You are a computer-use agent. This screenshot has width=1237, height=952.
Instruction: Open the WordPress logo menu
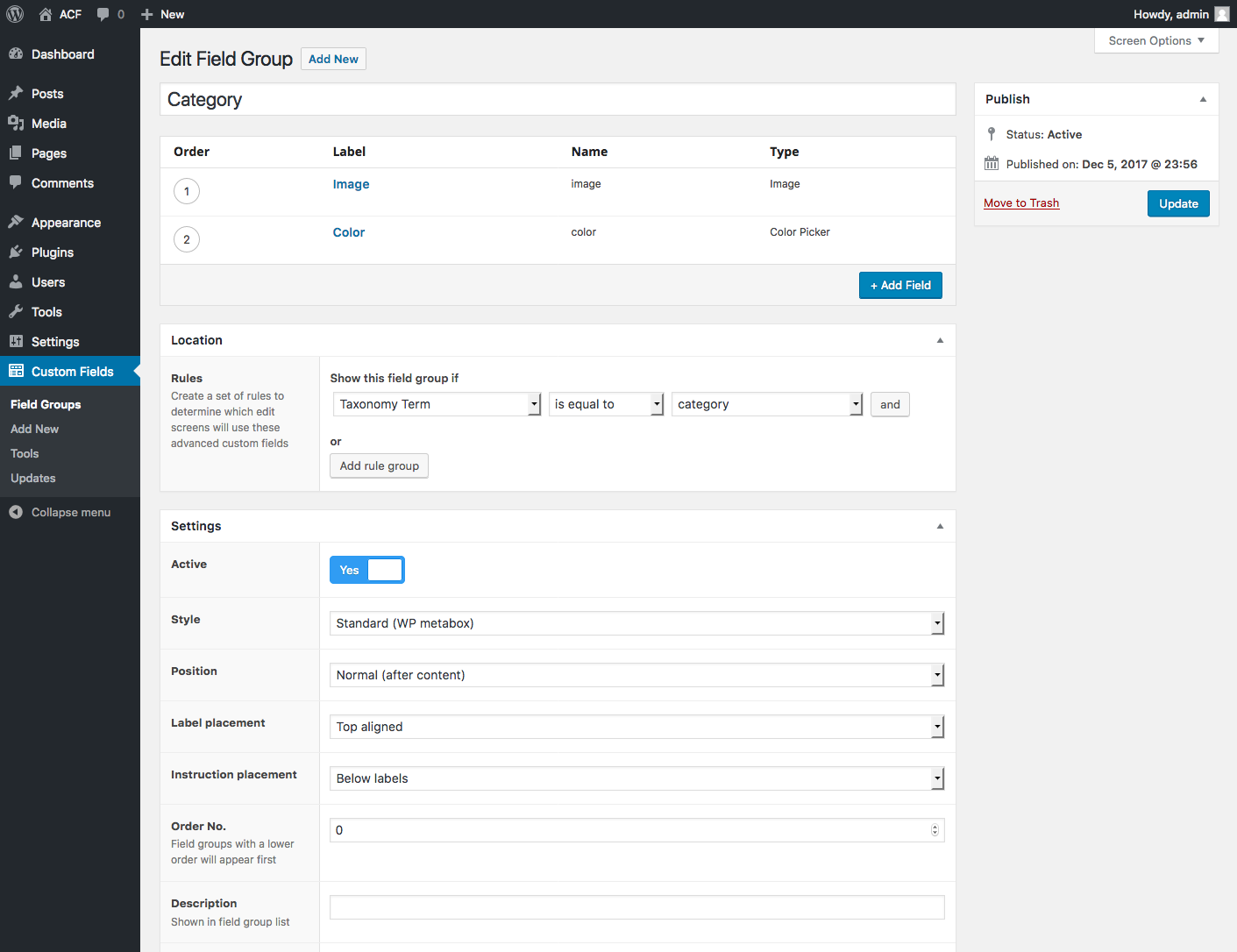(x=14, y=14)
